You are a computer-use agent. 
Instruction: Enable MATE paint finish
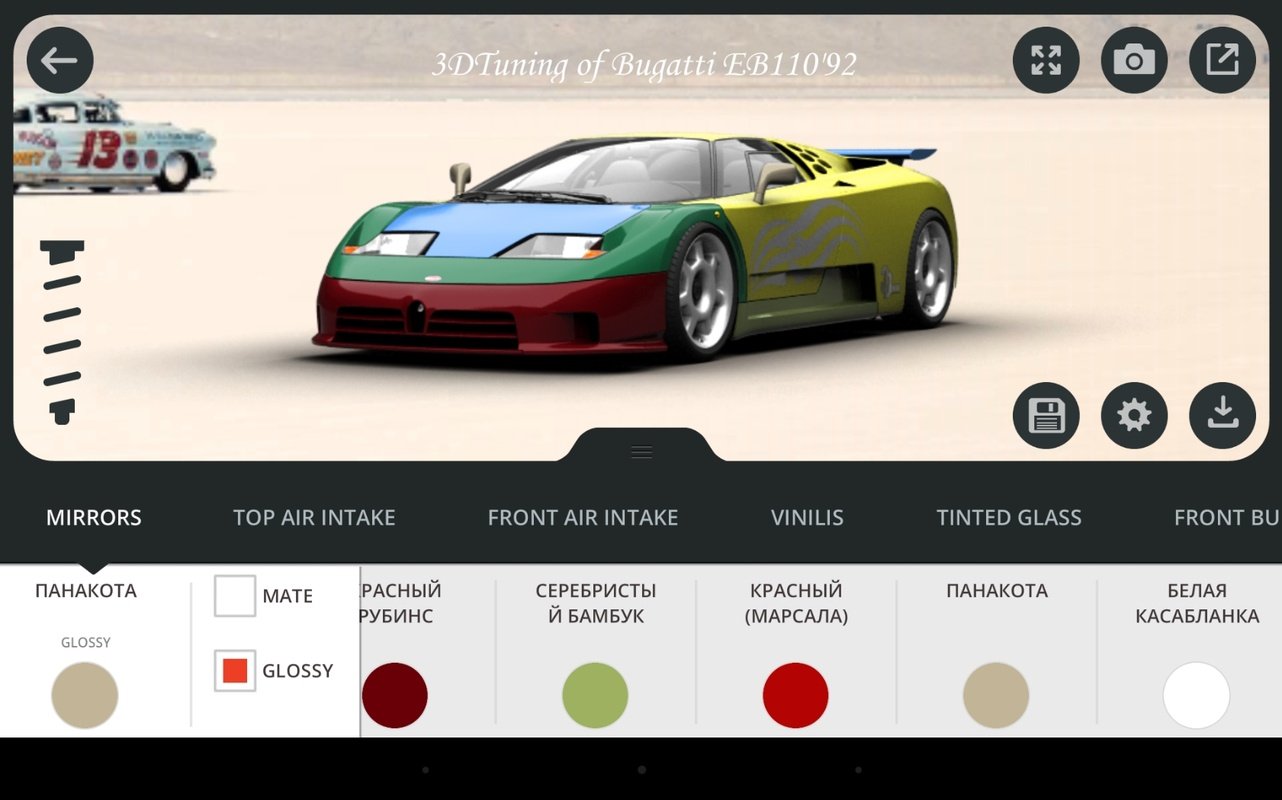pos(234,596)
